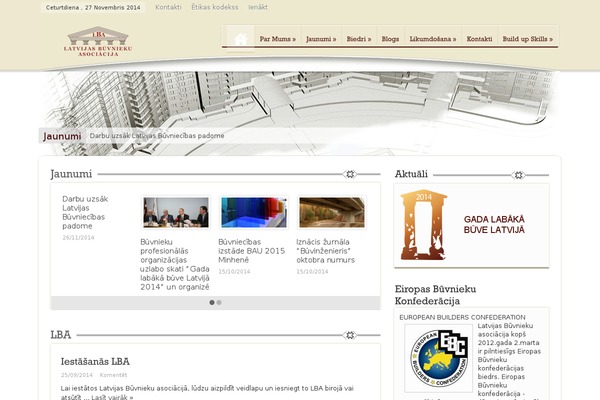The image size is (600, 400).
Task: Click the thumbnail of men at conference table
Action: 176,212
